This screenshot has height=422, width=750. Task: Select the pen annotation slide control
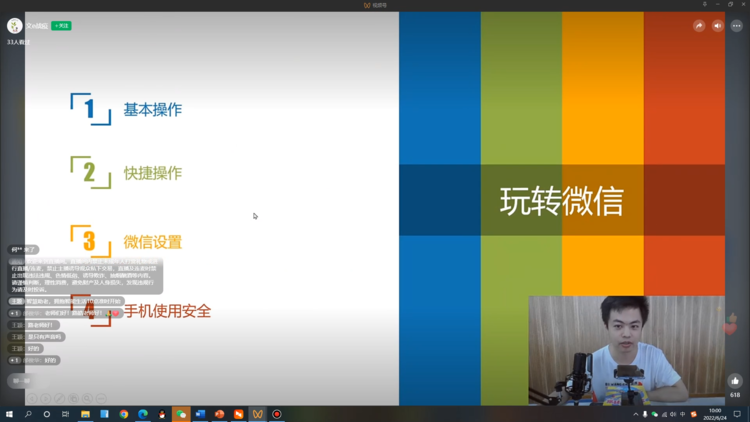pyautogui.click(x=60, y=398)
